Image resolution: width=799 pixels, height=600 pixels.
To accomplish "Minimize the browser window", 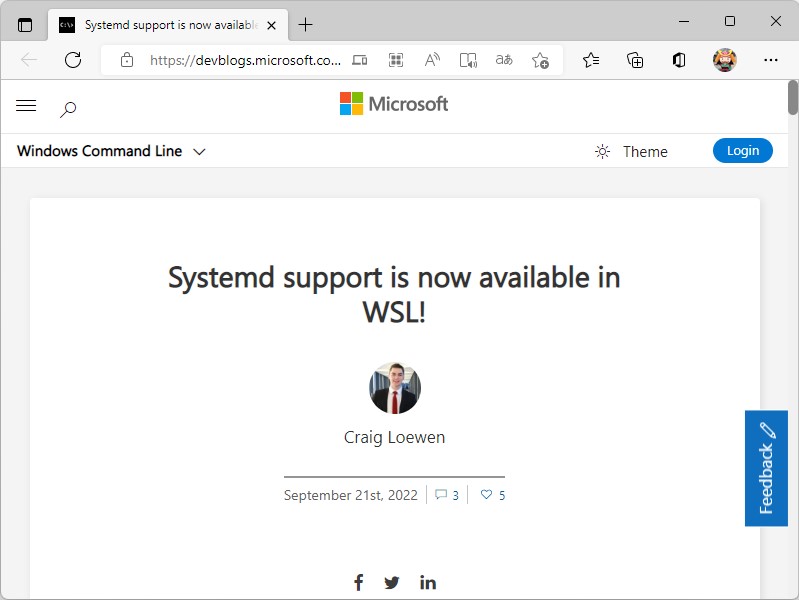I will 684,21.
